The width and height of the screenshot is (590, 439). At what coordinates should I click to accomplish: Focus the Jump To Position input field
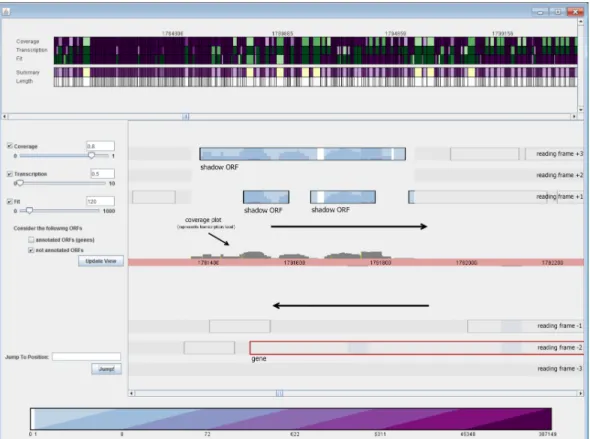(86, 357)
